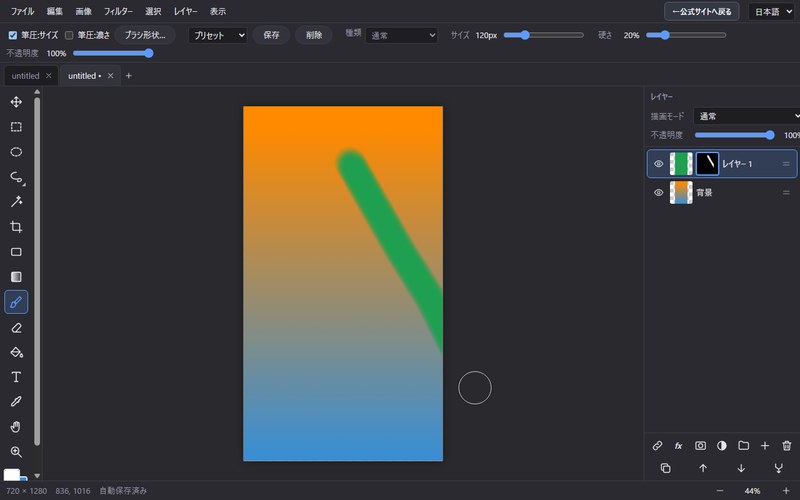Screen dimensions: 800x500
Task: Open the レイヤー menu
Action: (186, 11)
